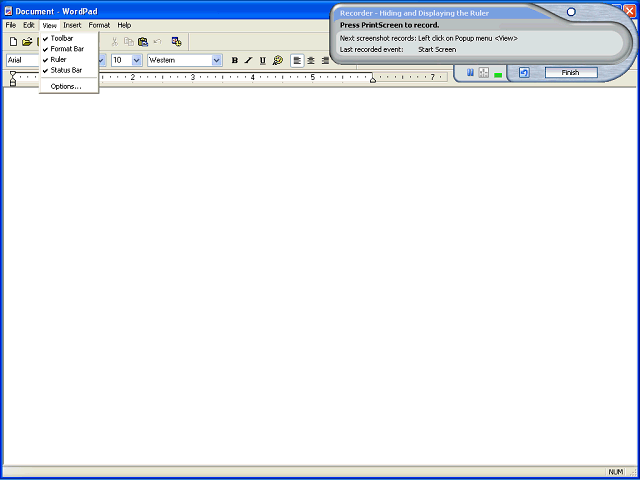Click the green Recorder status indicator
This screenshot has width=640, height=480.
click(x=498, y=75)
